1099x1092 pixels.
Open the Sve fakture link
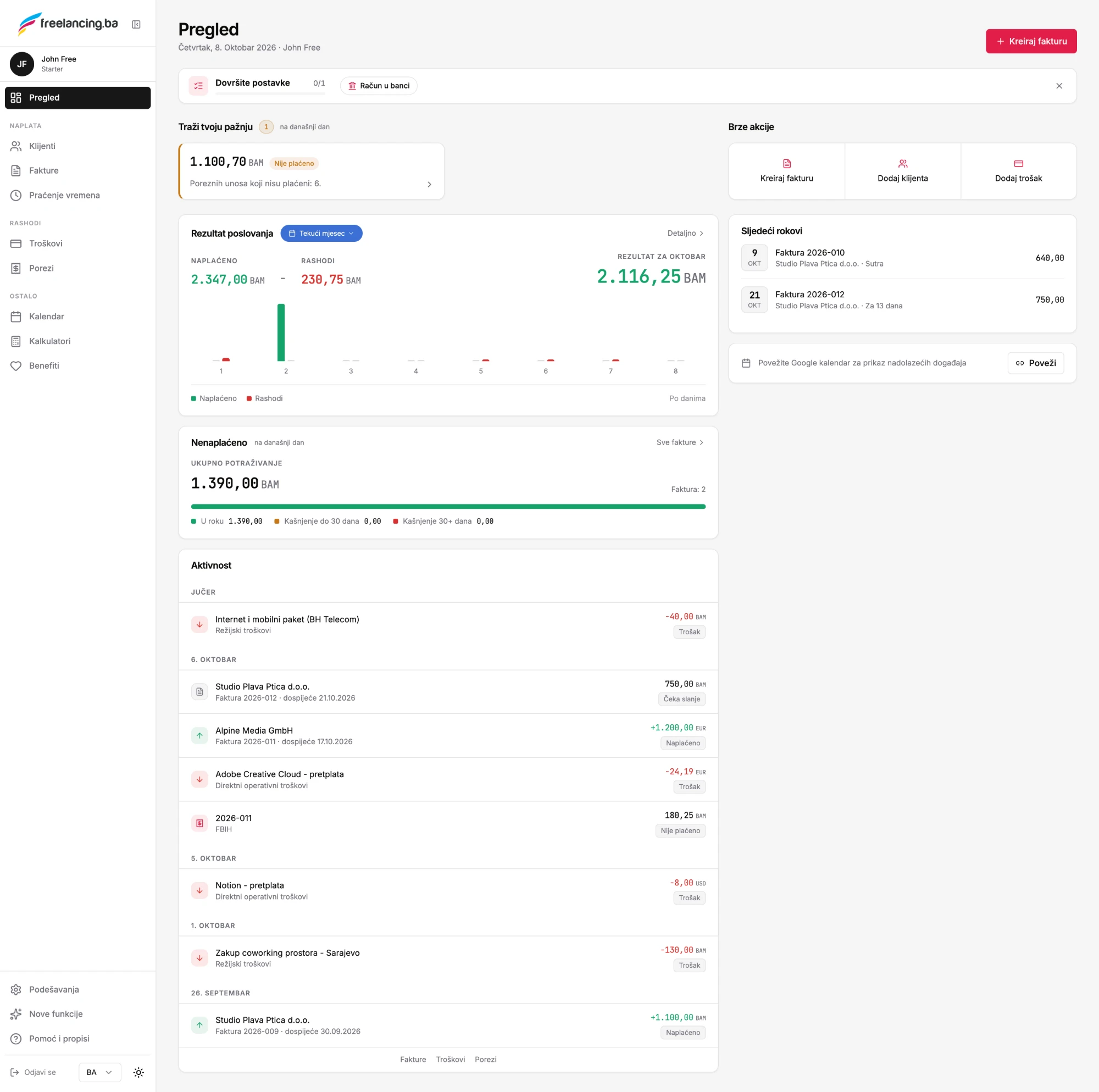click(680, 442)
